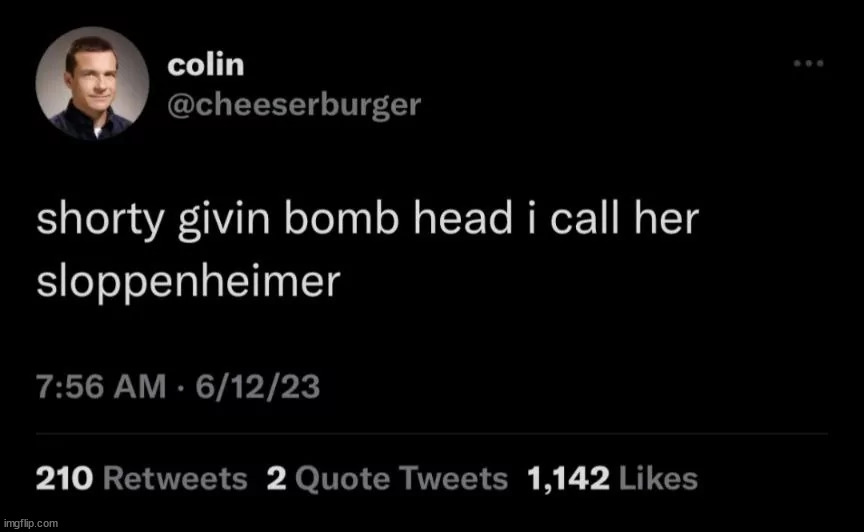Click the 6/12/23 date
864x532 pixels.
pyautogui.click(x=257, y=386)
